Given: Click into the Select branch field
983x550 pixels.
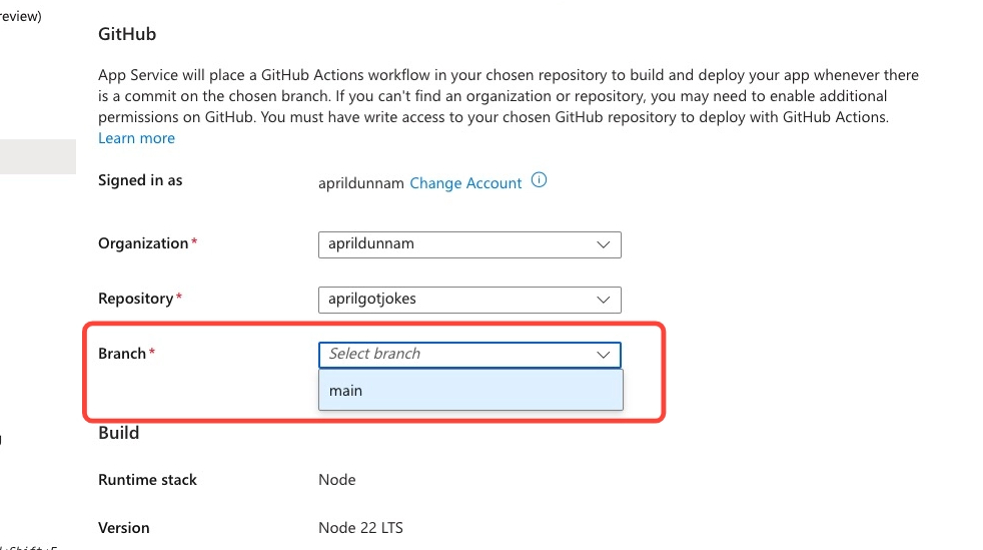Looking at the screenshot, I should 450,354.
